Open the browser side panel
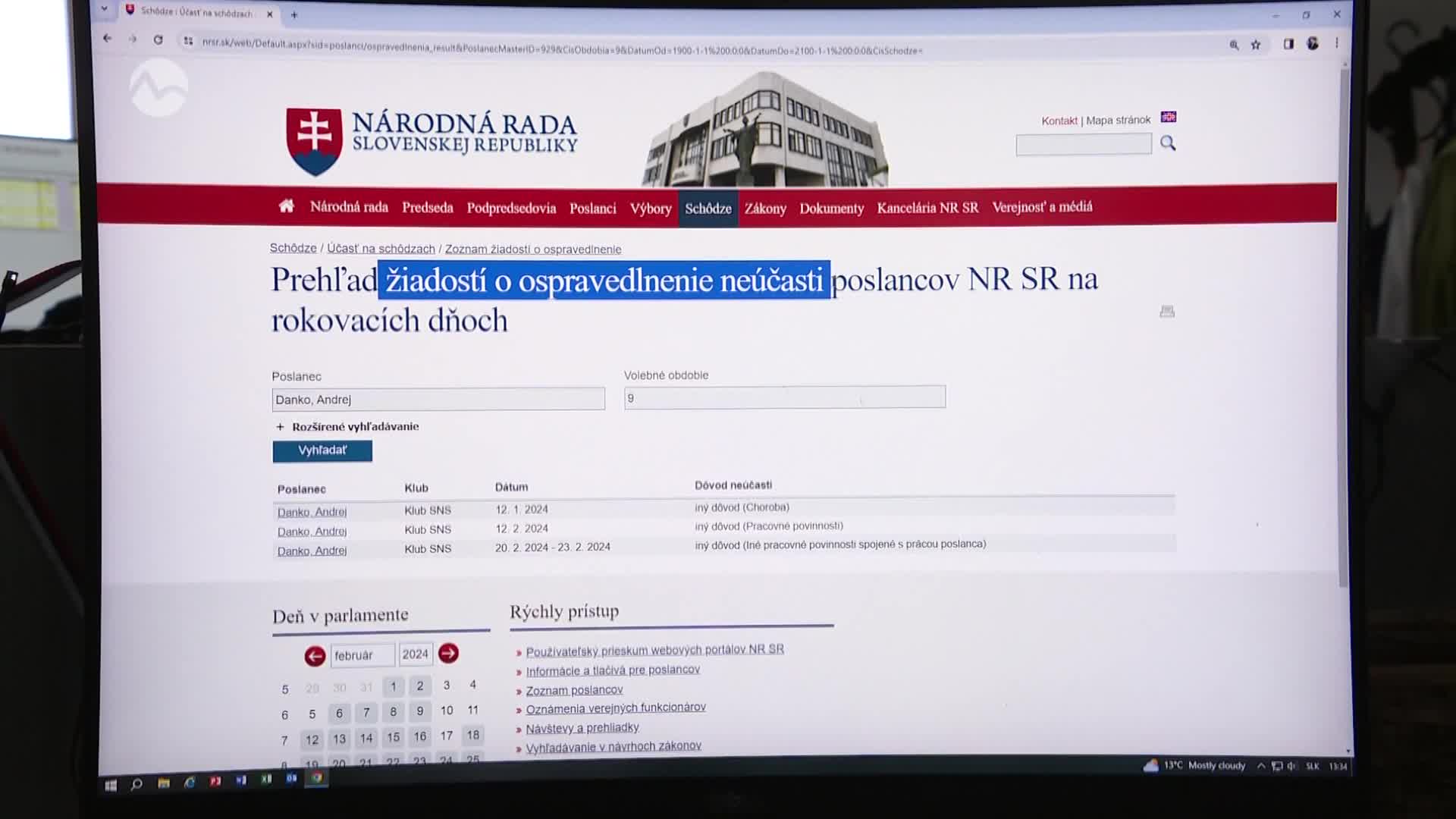This screenshot has height=819, width=1456. pyautogui.click(x=1288, y=44)
